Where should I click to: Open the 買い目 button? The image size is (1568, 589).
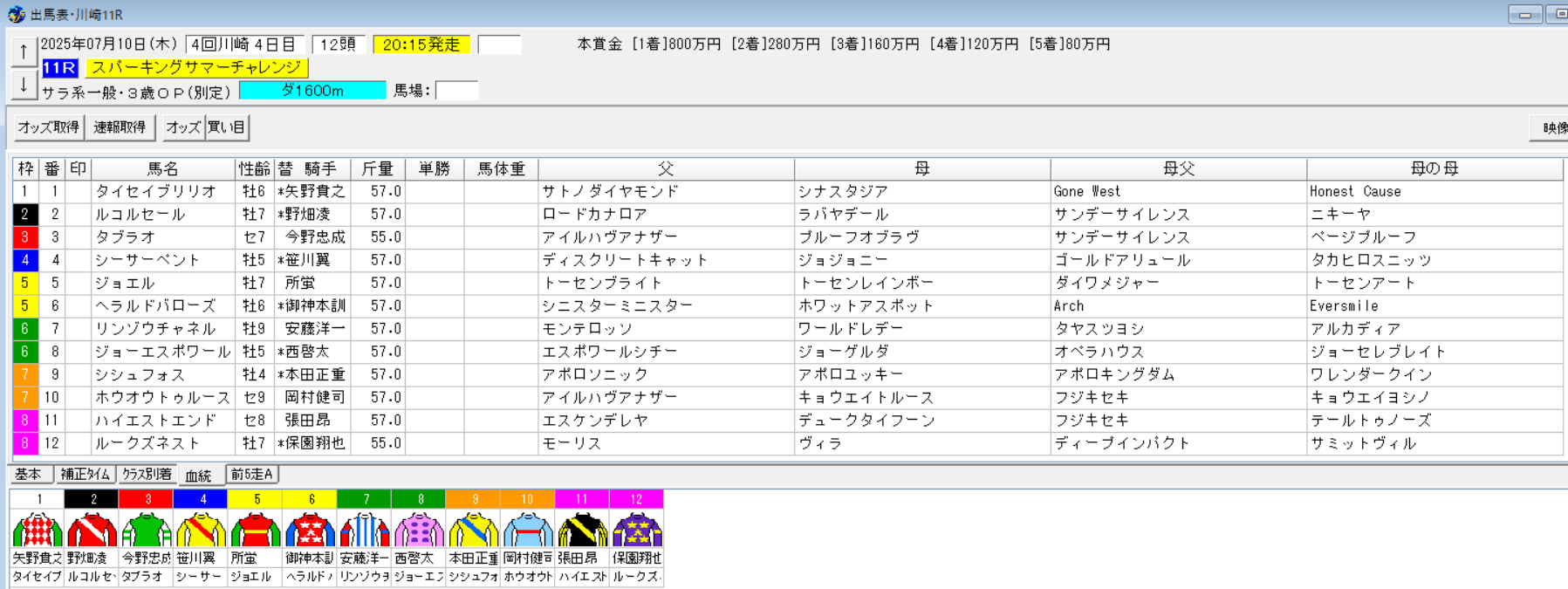pos(227,127)
